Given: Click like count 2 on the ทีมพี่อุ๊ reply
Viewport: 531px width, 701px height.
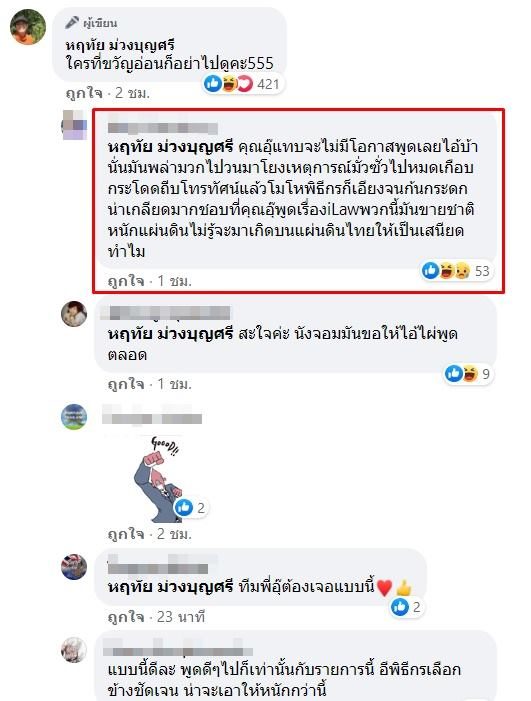Looking at the screenshot, I should (x=406, y=607).
